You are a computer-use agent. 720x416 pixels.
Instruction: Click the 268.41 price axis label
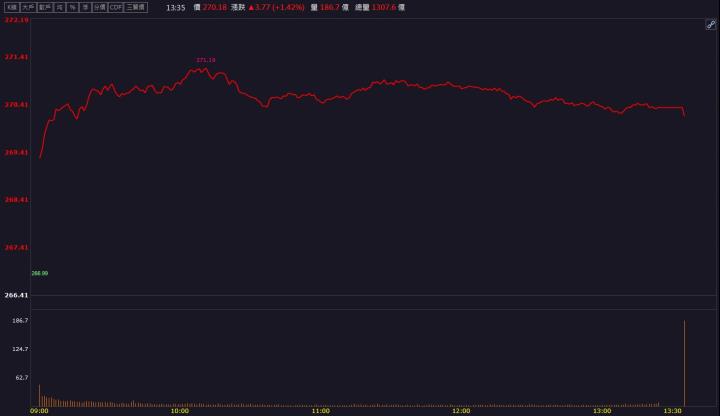[x=17, y=200]
